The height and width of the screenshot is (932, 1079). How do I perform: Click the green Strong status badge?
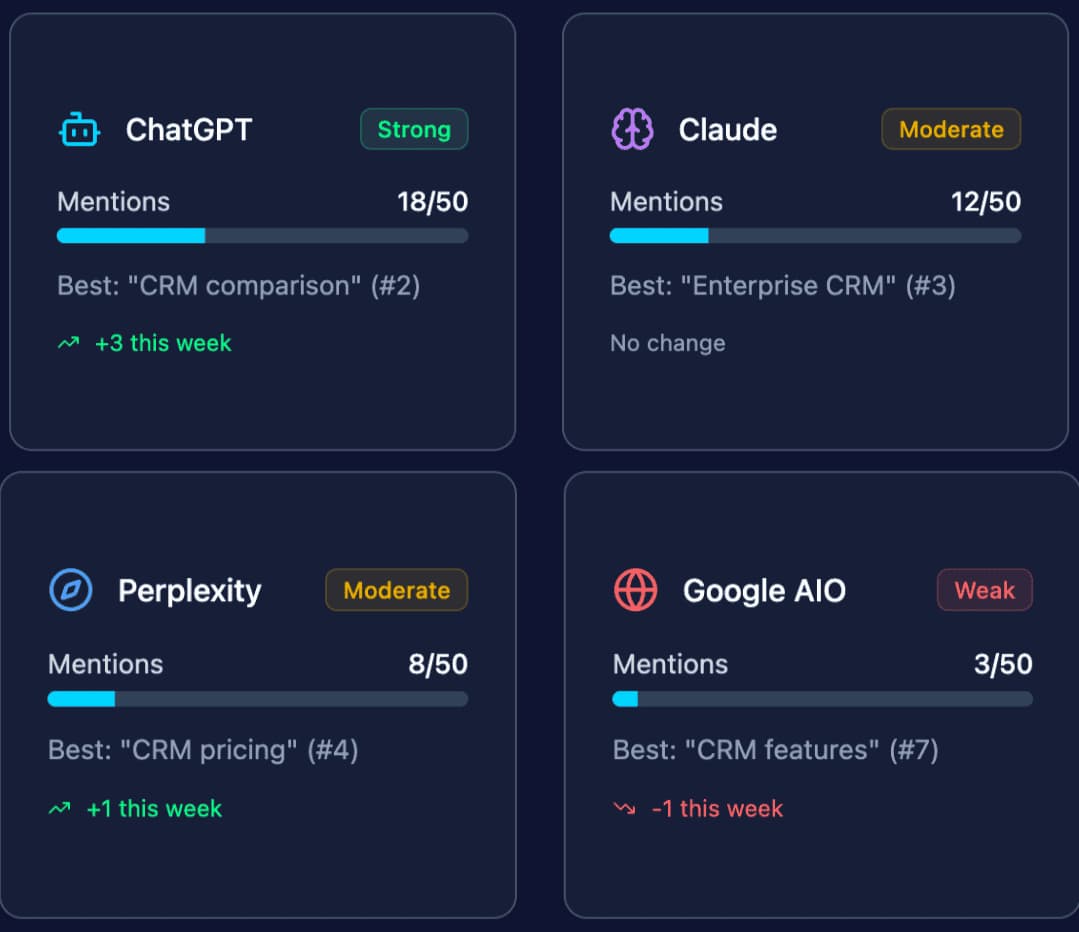tap(414, 129)
